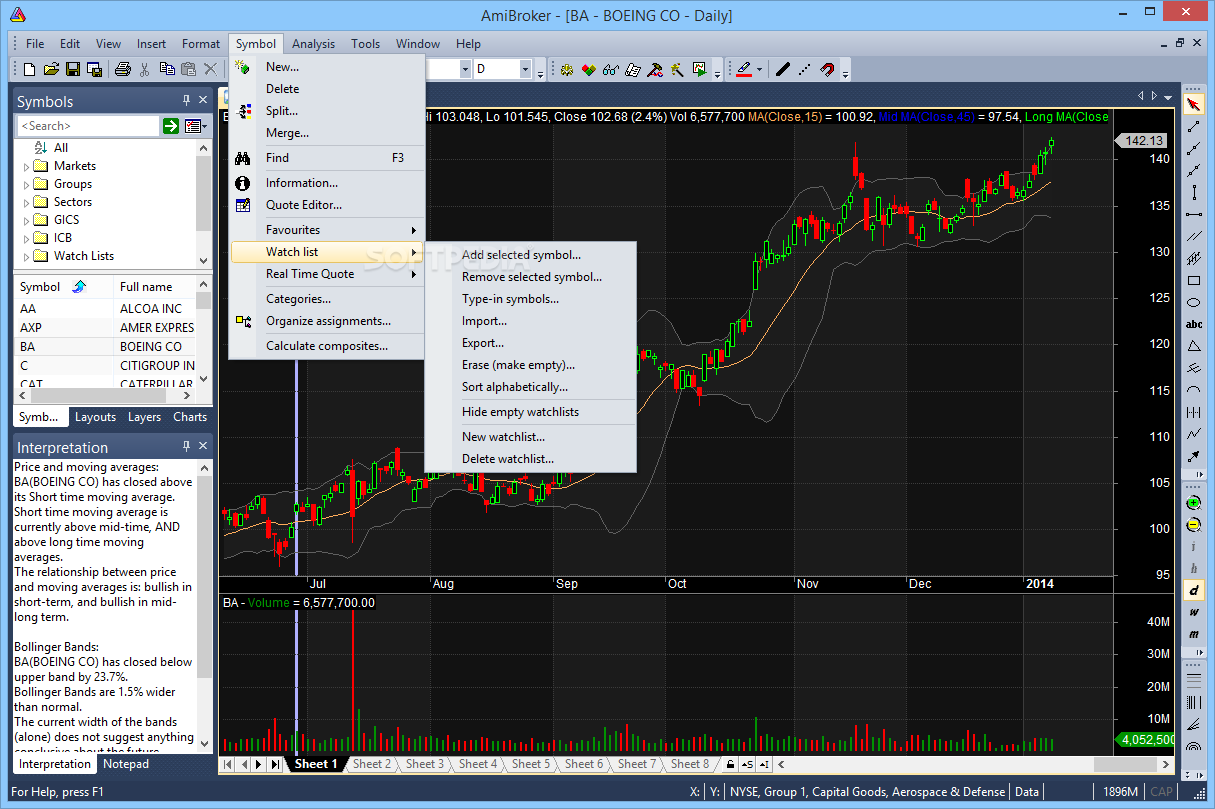Click the red magnet snap icon

[827, 69]
